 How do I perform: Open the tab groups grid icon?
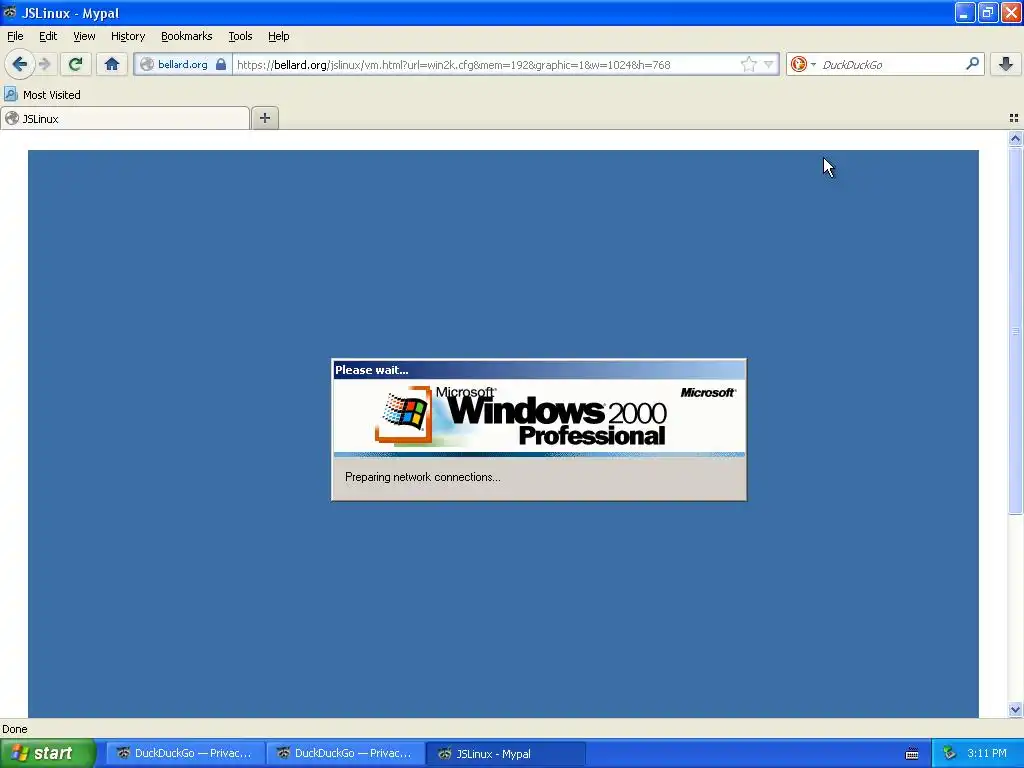pos(1014,118)
